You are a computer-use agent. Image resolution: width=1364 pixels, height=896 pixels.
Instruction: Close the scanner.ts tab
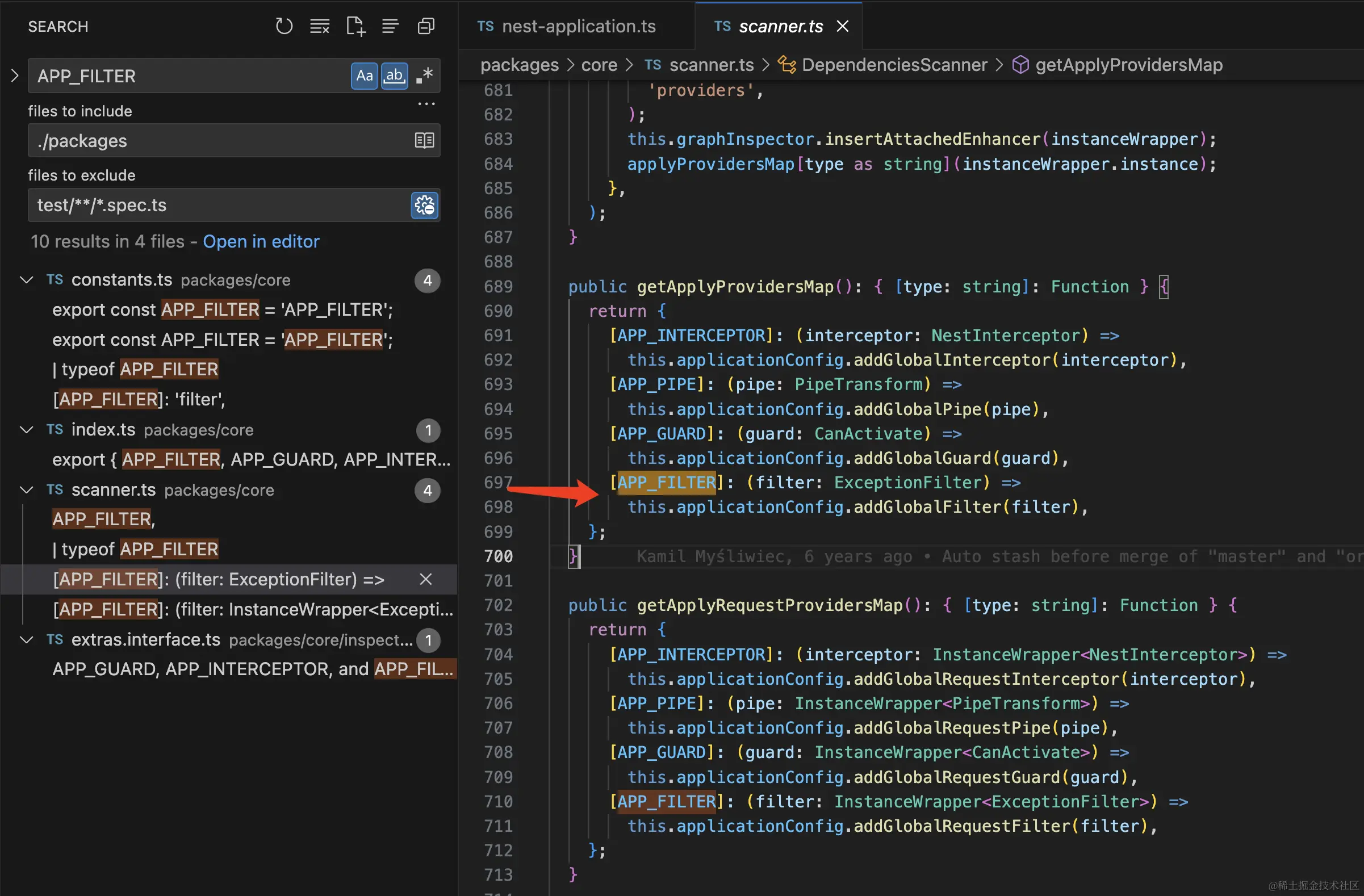click(842, 26)
